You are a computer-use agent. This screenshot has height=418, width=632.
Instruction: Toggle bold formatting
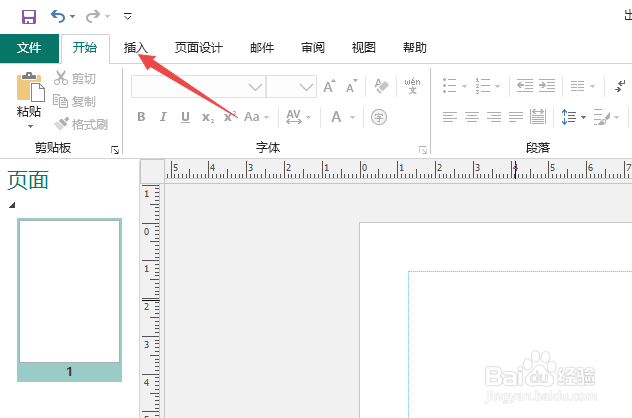(x=141, y=117)
